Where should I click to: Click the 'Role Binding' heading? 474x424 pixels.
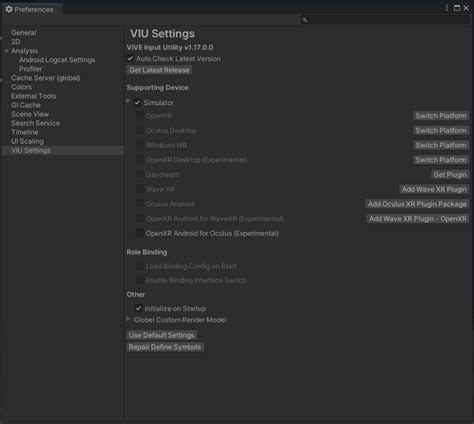point(147,252)
